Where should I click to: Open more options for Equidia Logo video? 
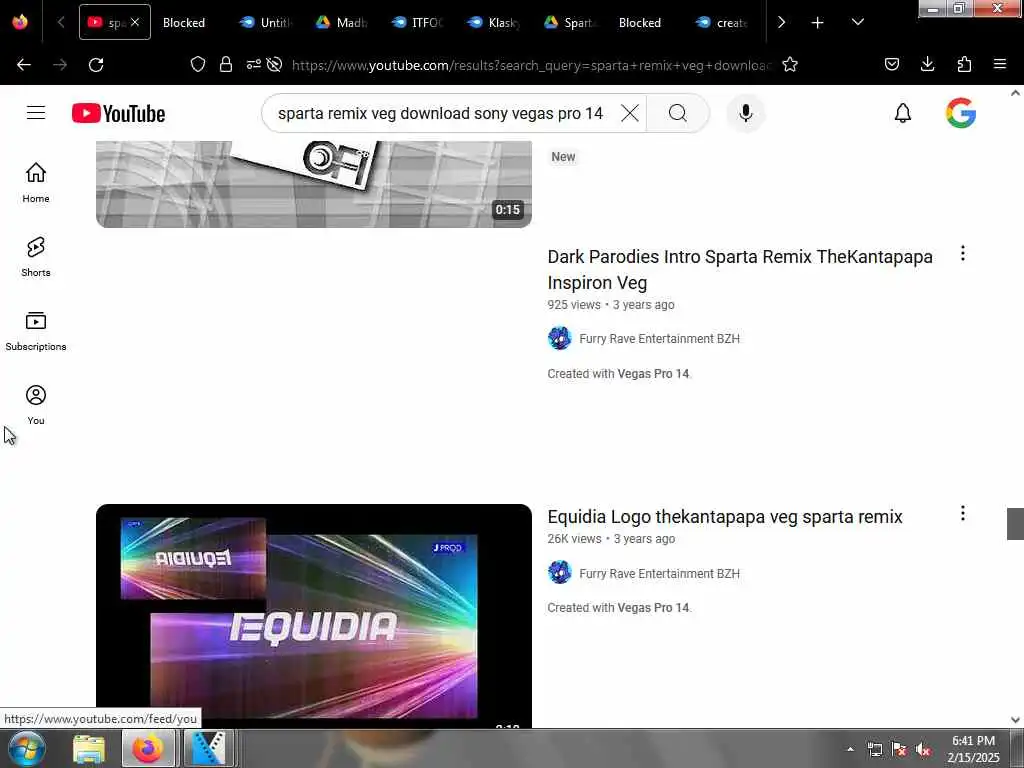(963, 513)
